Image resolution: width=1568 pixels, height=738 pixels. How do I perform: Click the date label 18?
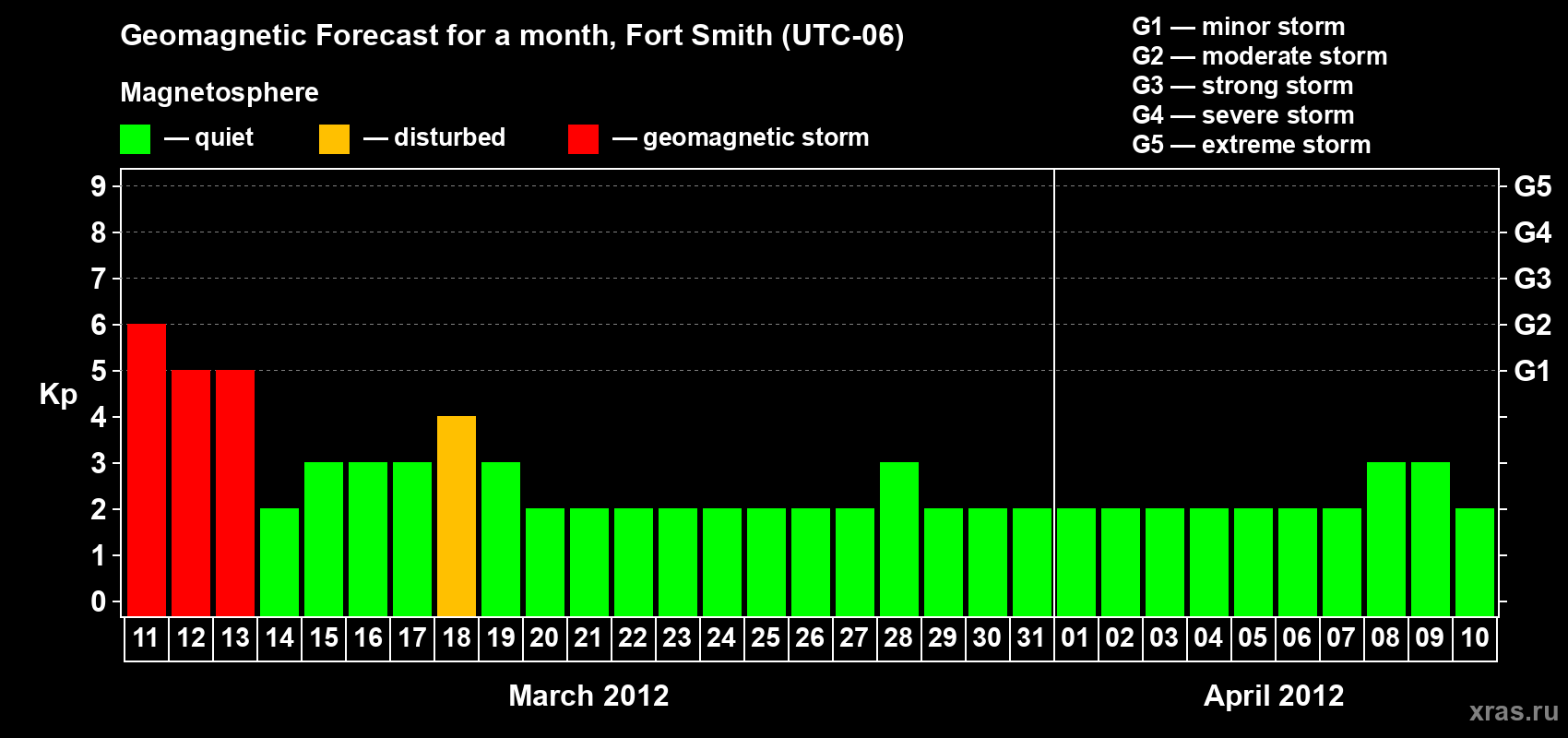(x=457, y=637)
